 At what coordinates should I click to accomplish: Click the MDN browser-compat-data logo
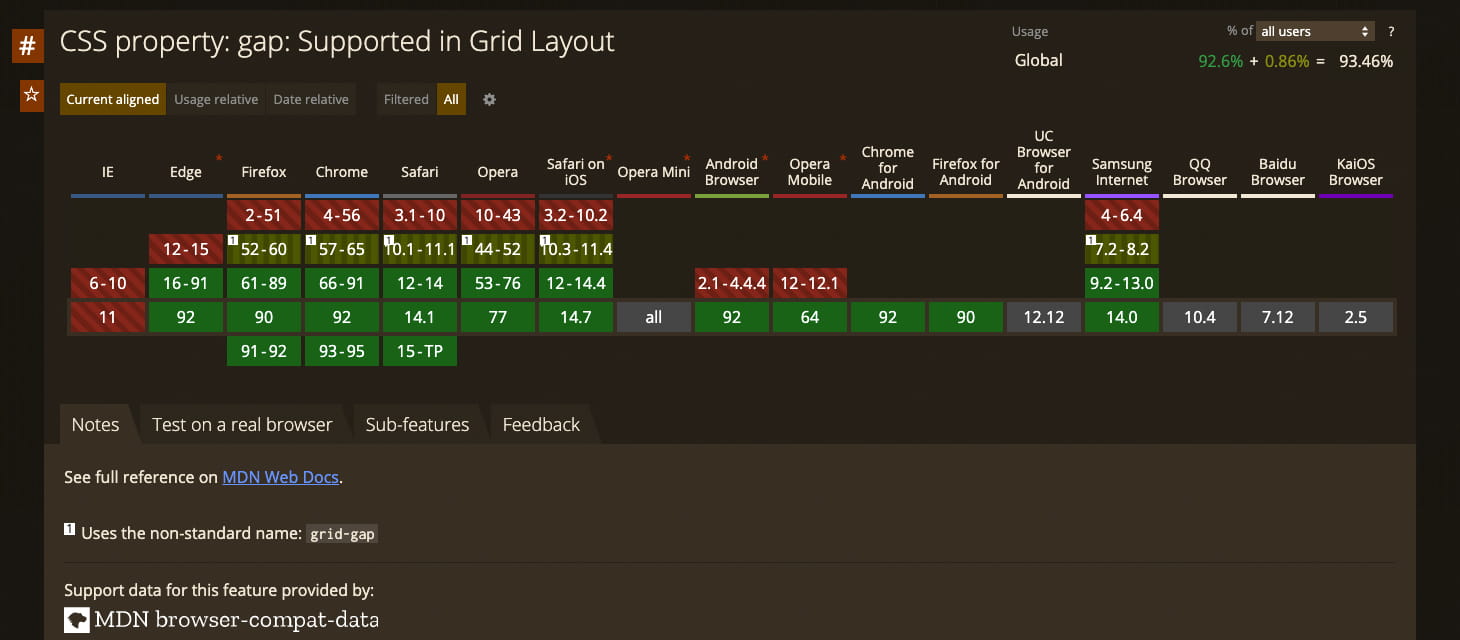(77, 620)
